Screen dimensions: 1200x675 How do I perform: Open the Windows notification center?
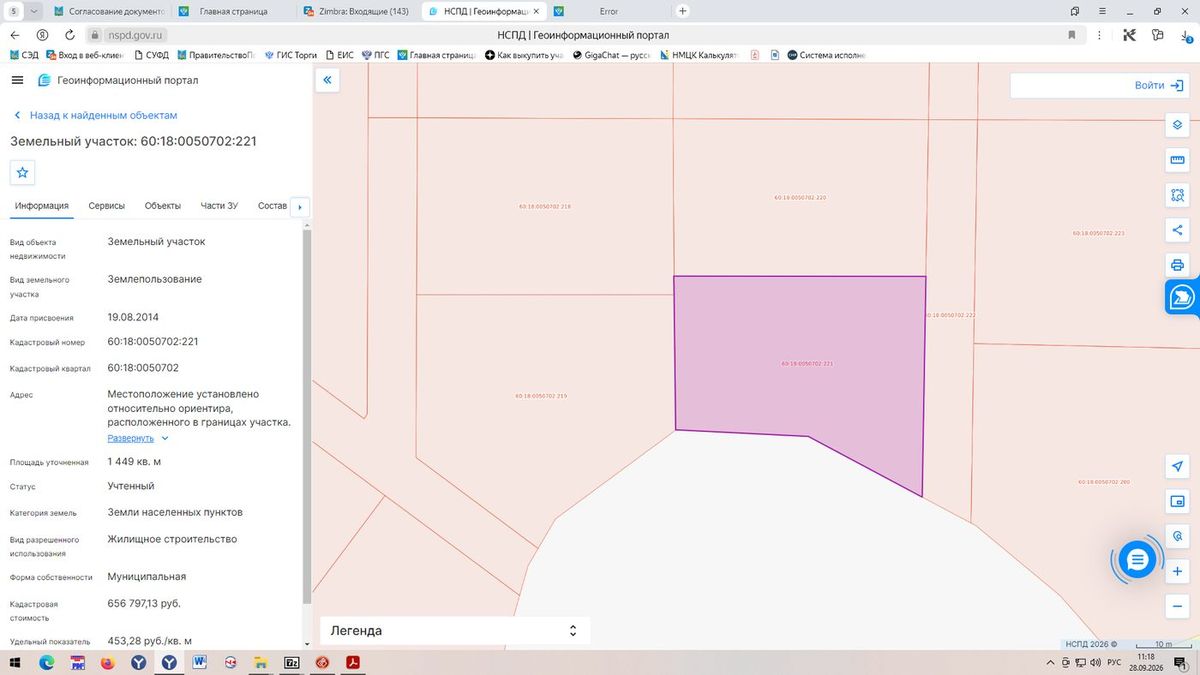(1180, 663)
